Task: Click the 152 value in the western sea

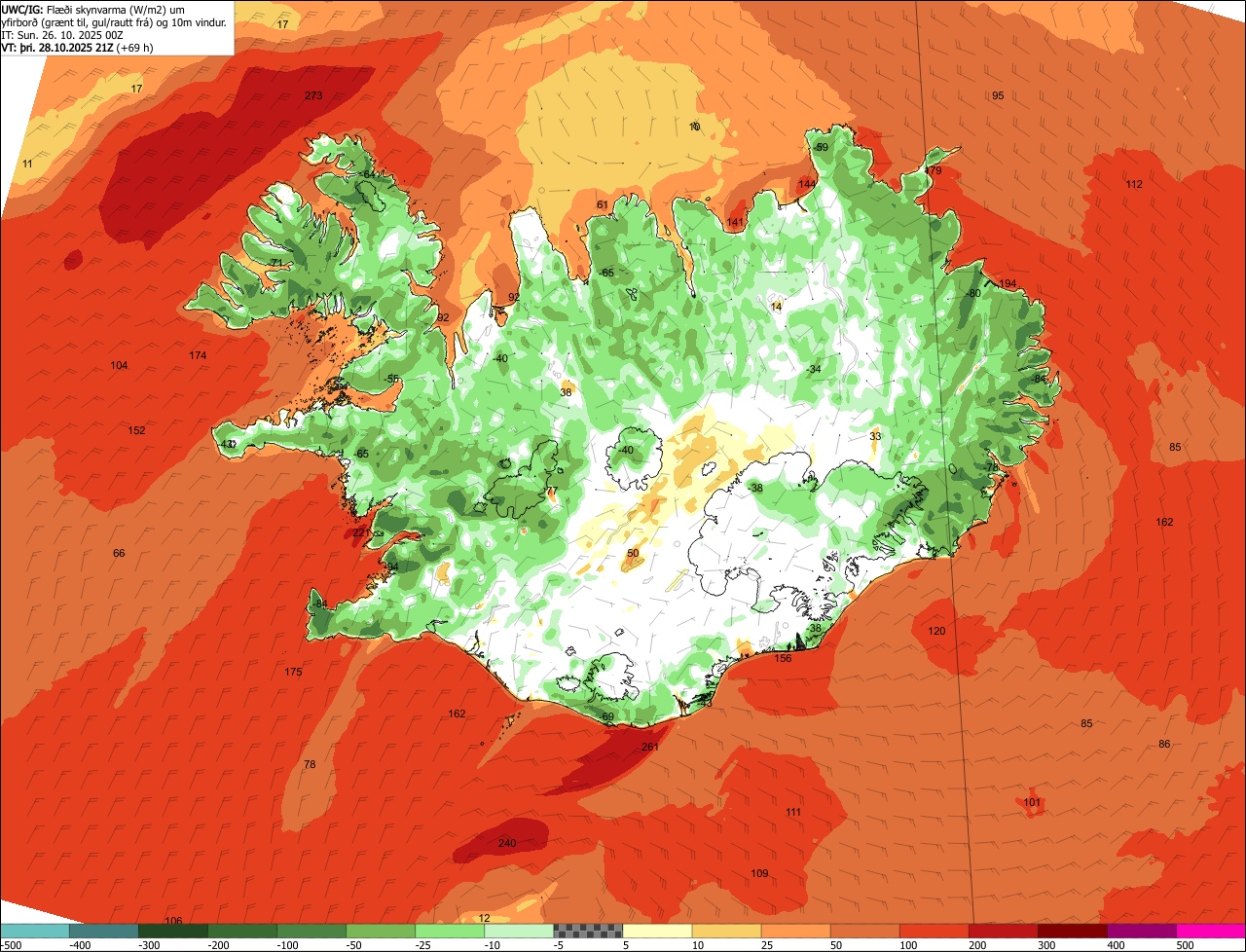Action: pos(137,430)
